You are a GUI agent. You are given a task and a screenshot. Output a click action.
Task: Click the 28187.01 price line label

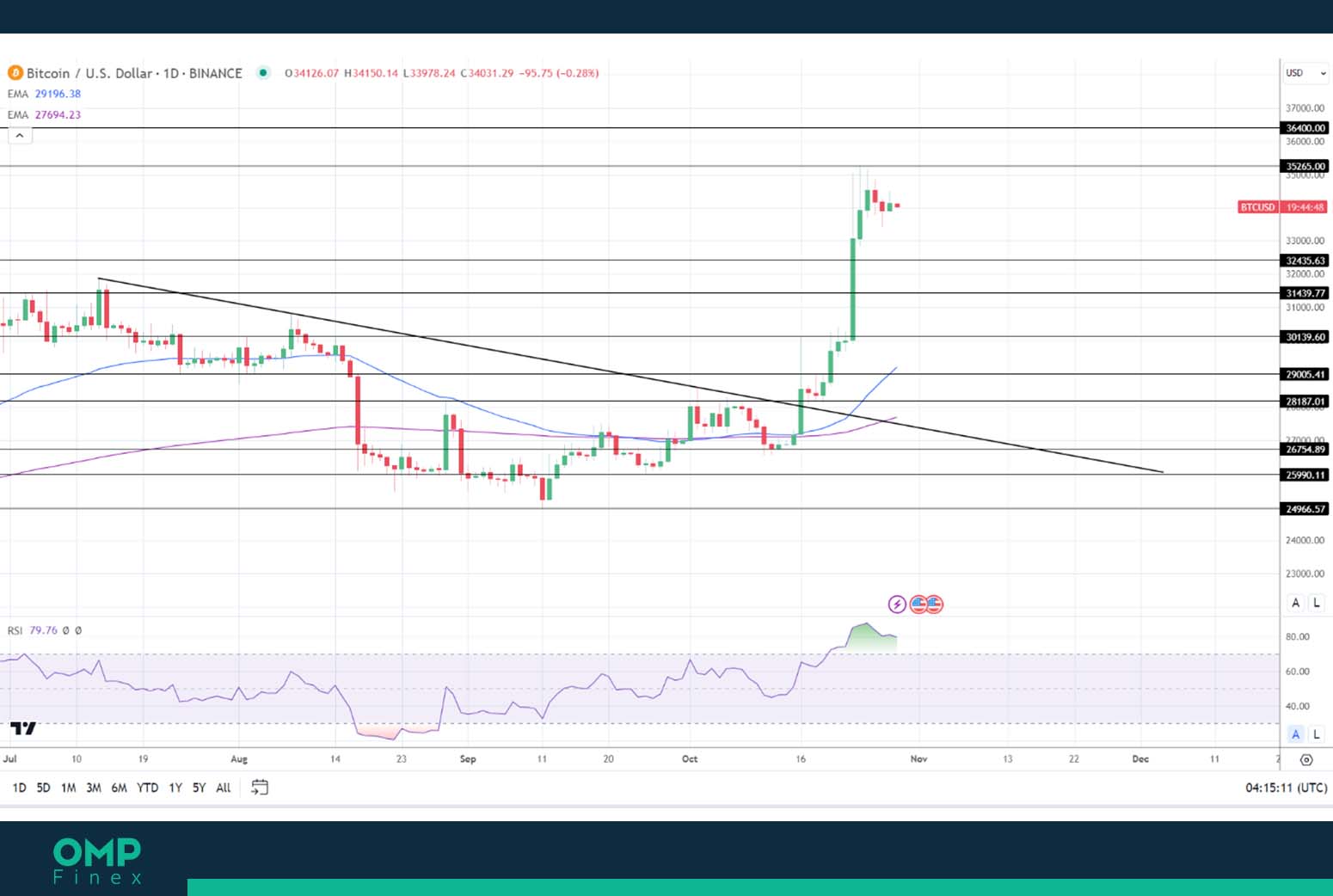click(1305, 402)
